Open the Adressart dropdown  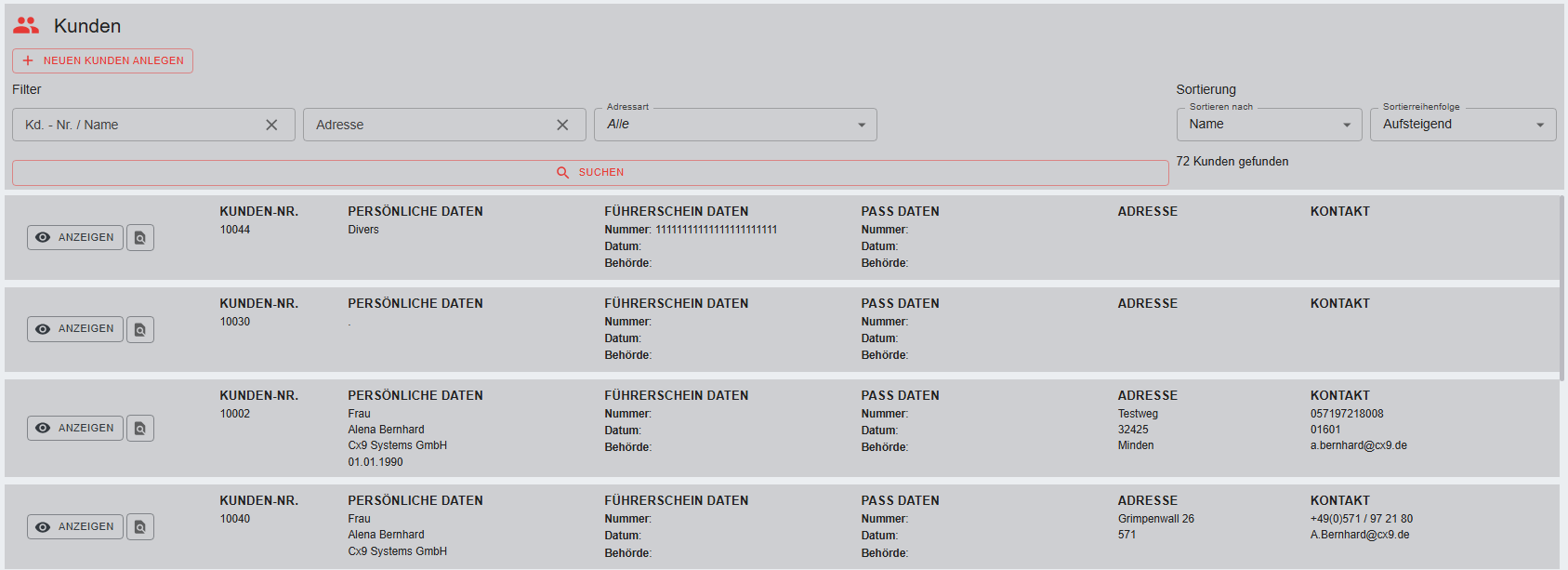coord(734,125)
